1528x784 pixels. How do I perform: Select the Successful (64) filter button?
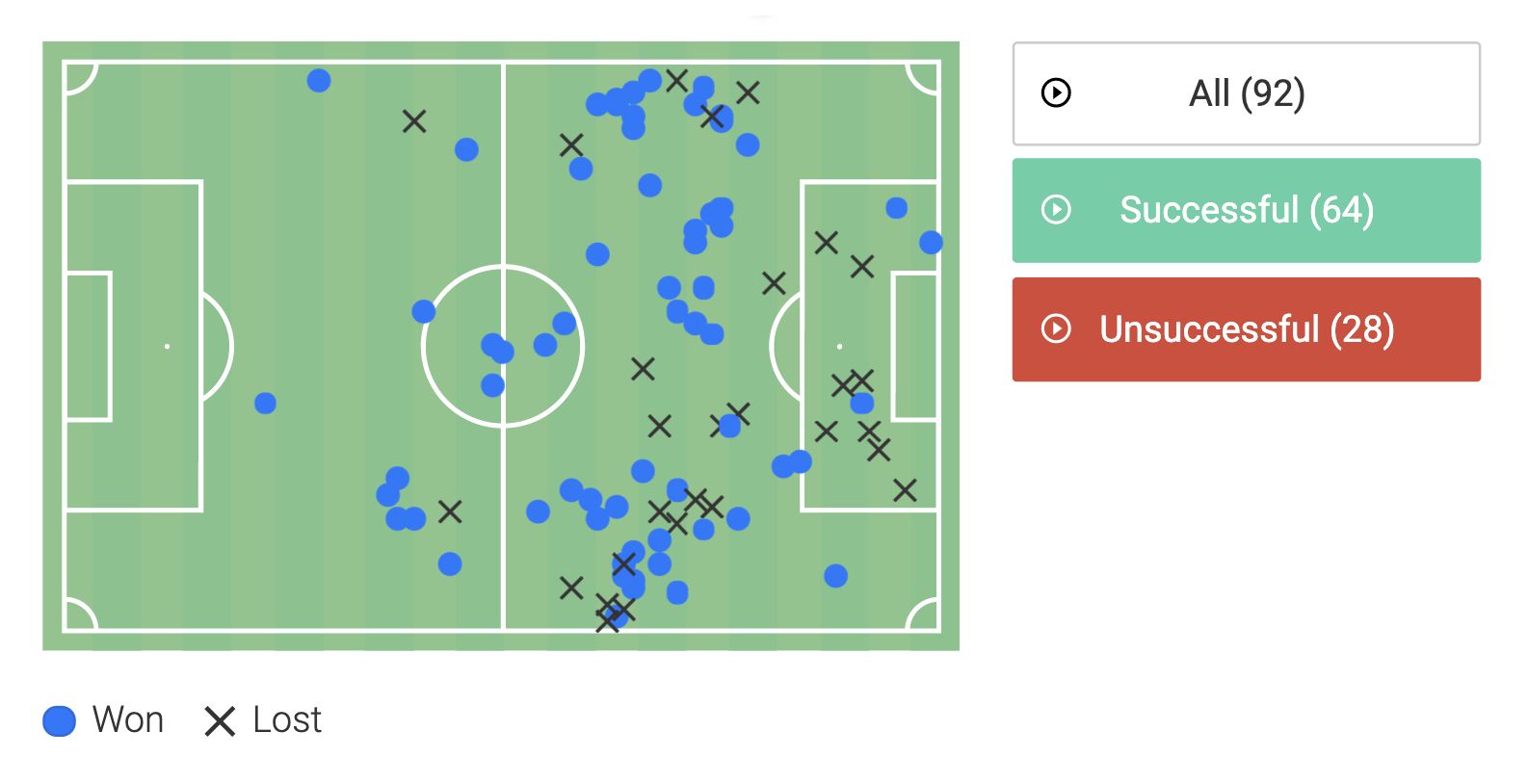1246,210
